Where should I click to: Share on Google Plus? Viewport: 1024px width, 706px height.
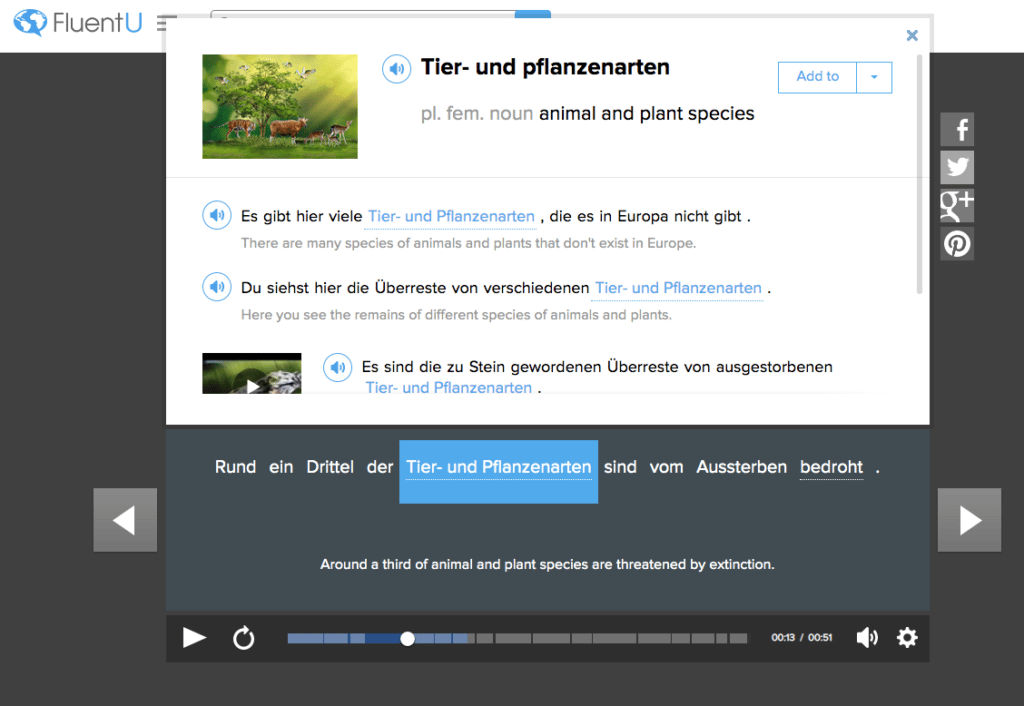(957, 205)
